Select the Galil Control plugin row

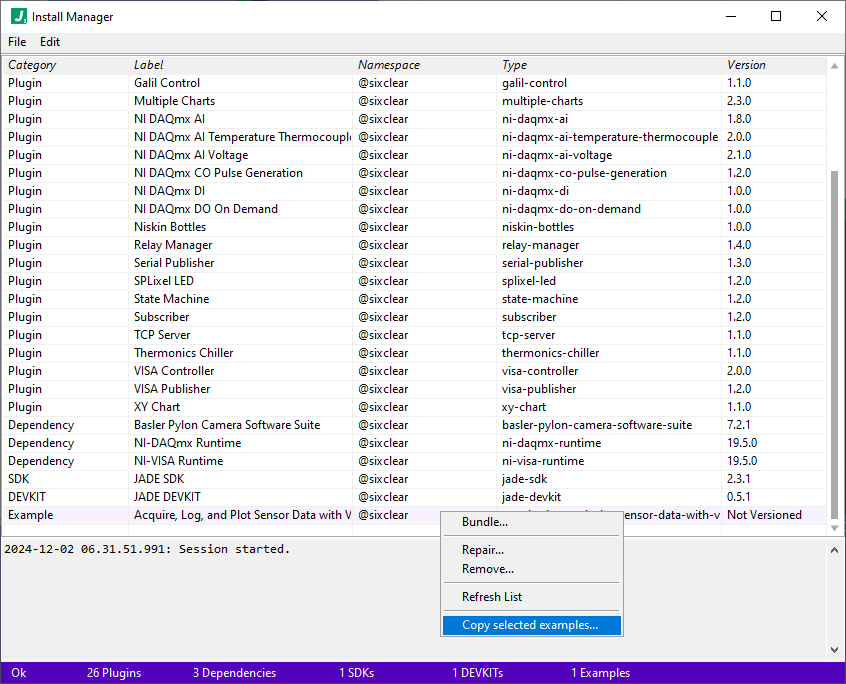(200, 82)
